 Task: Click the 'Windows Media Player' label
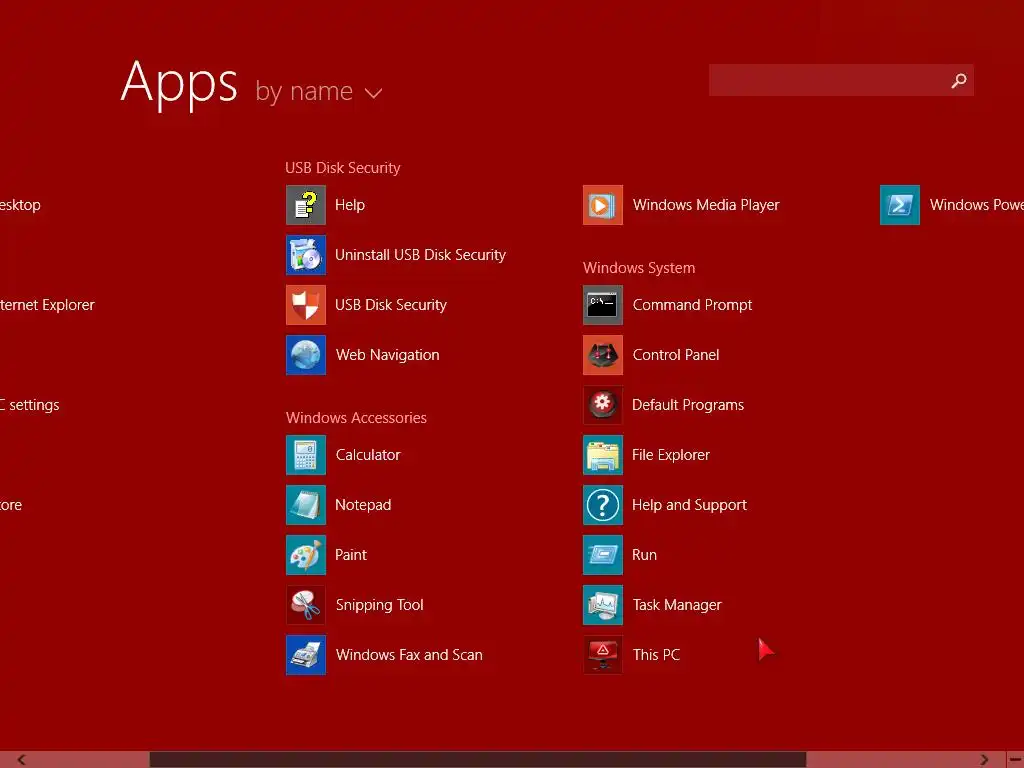click(706, 205)
